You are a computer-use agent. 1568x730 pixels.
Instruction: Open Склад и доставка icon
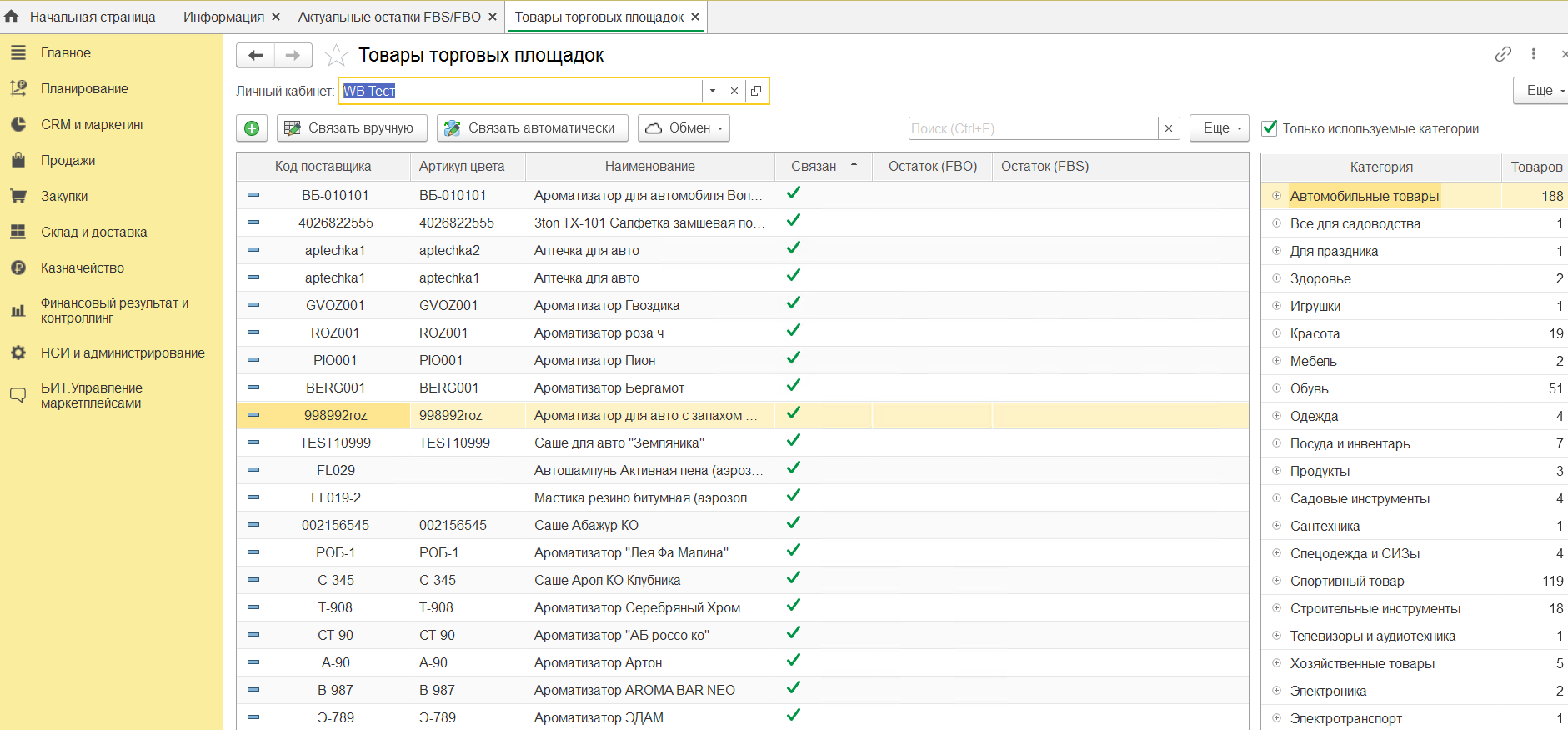[18, 232]
